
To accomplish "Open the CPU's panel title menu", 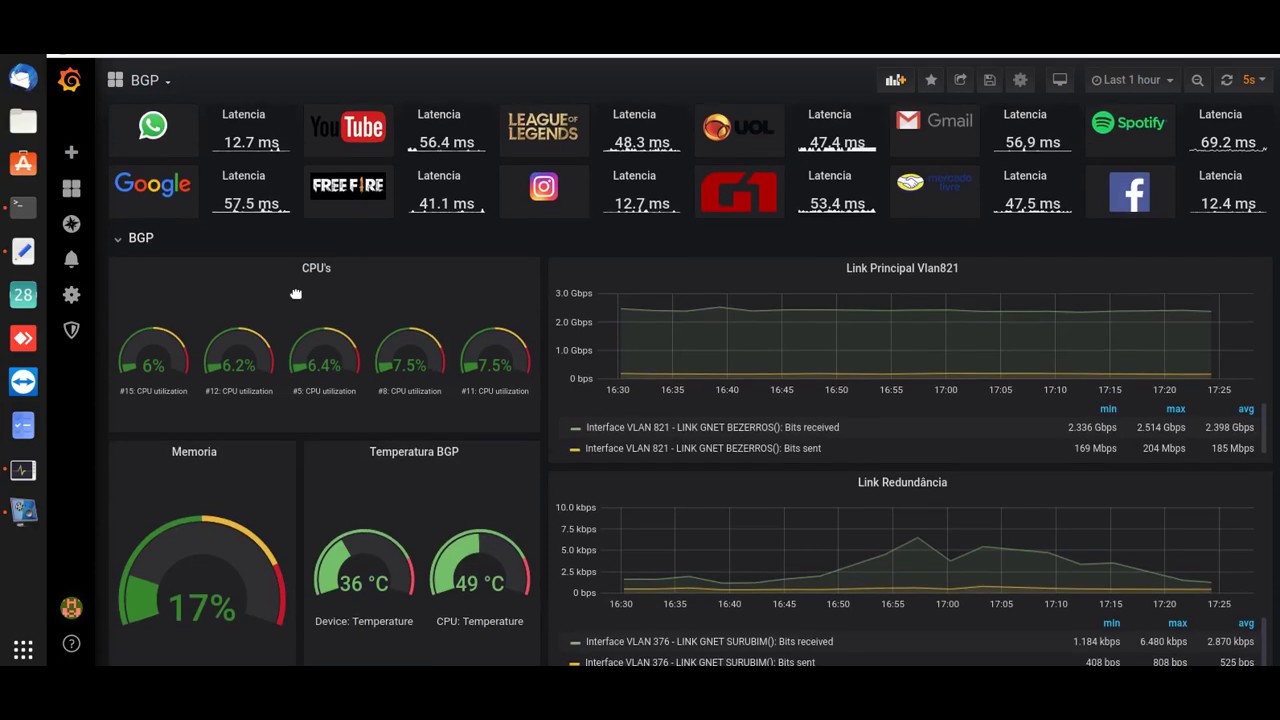I will (316, 268).
